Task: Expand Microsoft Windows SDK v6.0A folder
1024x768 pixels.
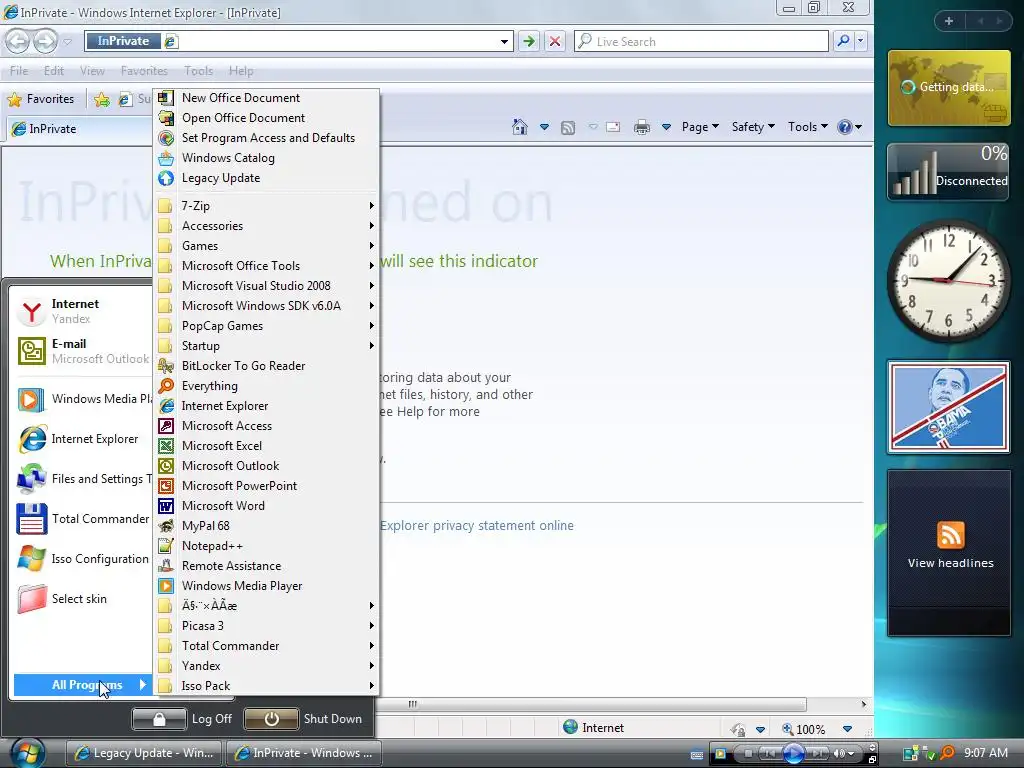Action: (266, 306)
